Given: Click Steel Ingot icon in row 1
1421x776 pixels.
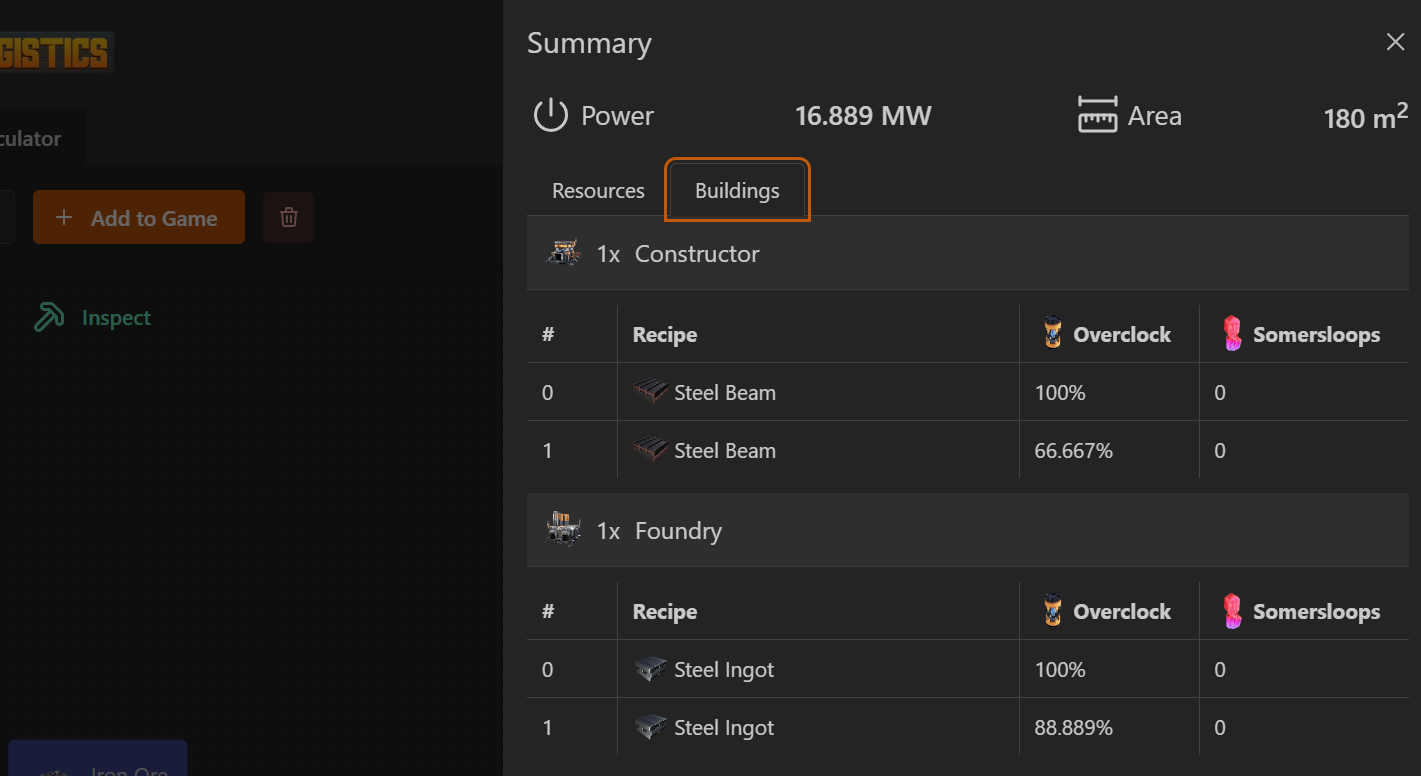Looking at the screenshot, I should tap(650, 728).
